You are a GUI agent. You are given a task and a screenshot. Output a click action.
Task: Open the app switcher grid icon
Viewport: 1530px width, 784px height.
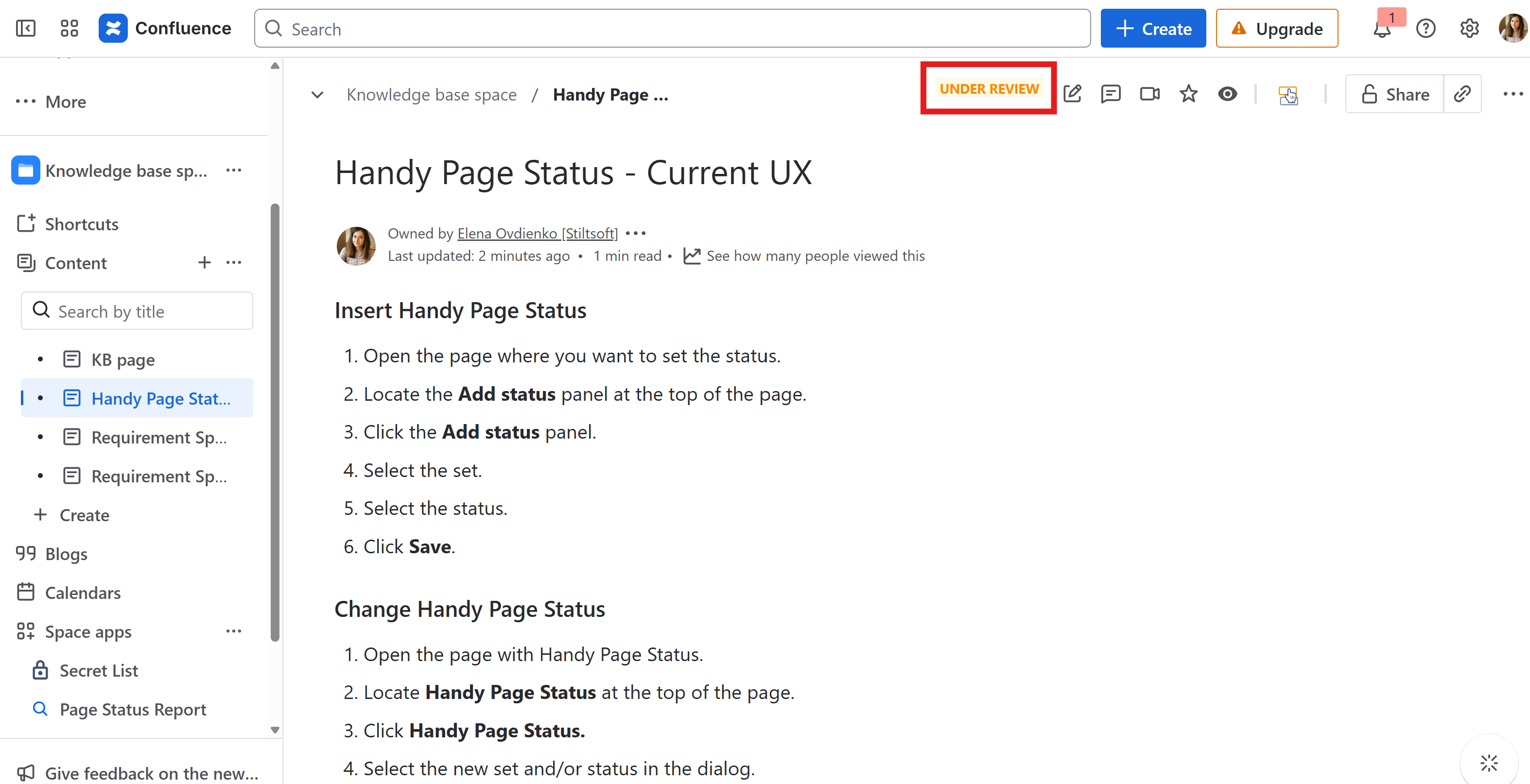70,29
